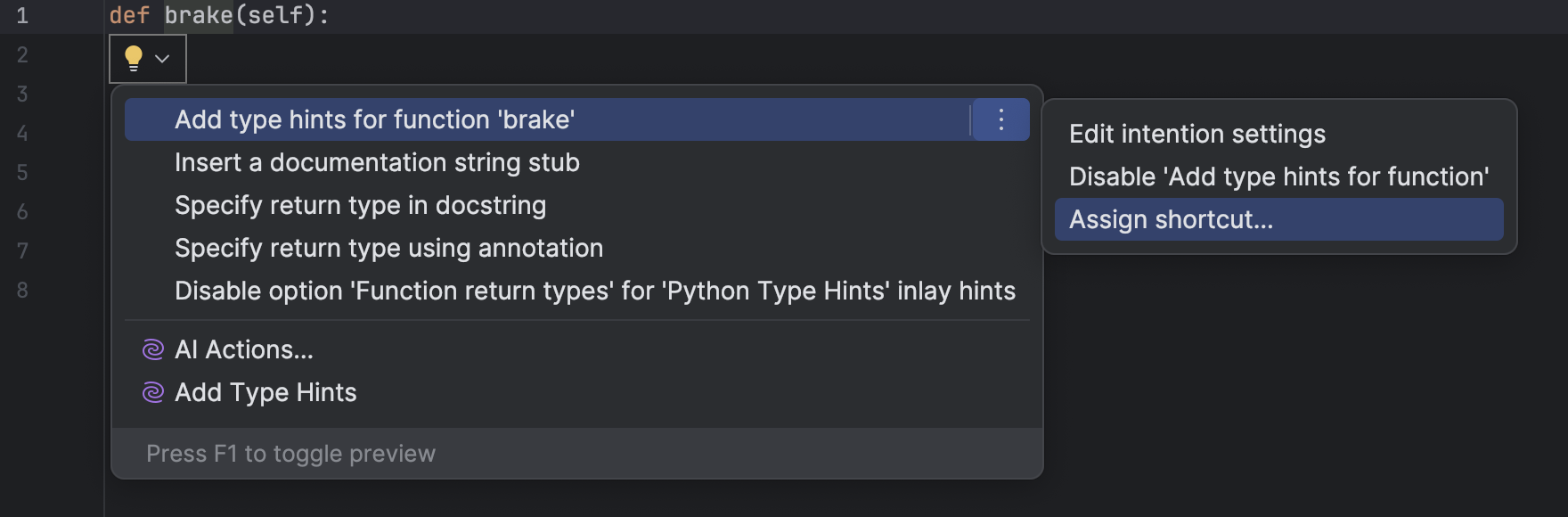Click line number 2 beside the lightbulb

(x=23, y=53)
